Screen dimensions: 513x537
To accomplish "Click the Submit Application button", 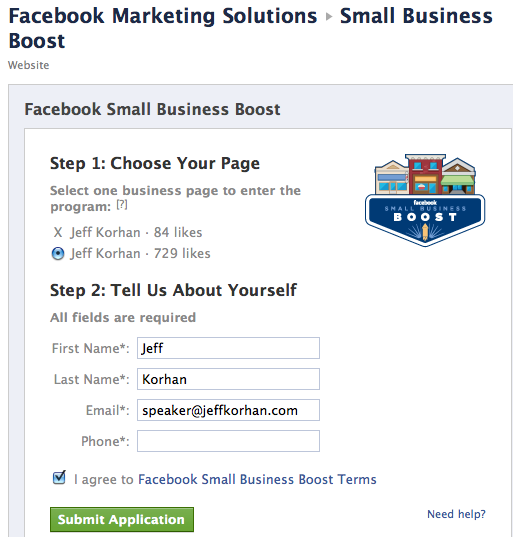I will (122, 519).
